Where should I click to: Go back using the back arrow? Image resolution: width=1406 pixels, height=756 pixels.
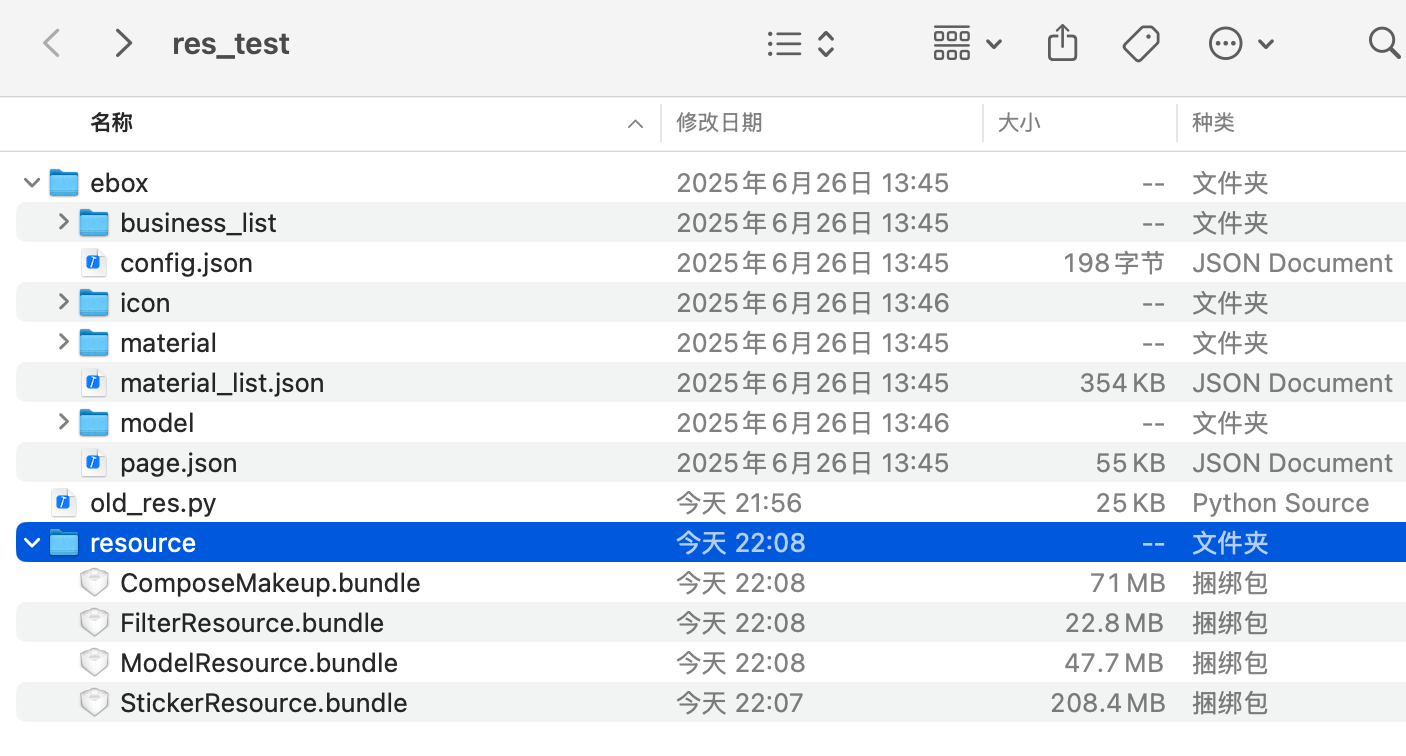[x=52, y=43]
